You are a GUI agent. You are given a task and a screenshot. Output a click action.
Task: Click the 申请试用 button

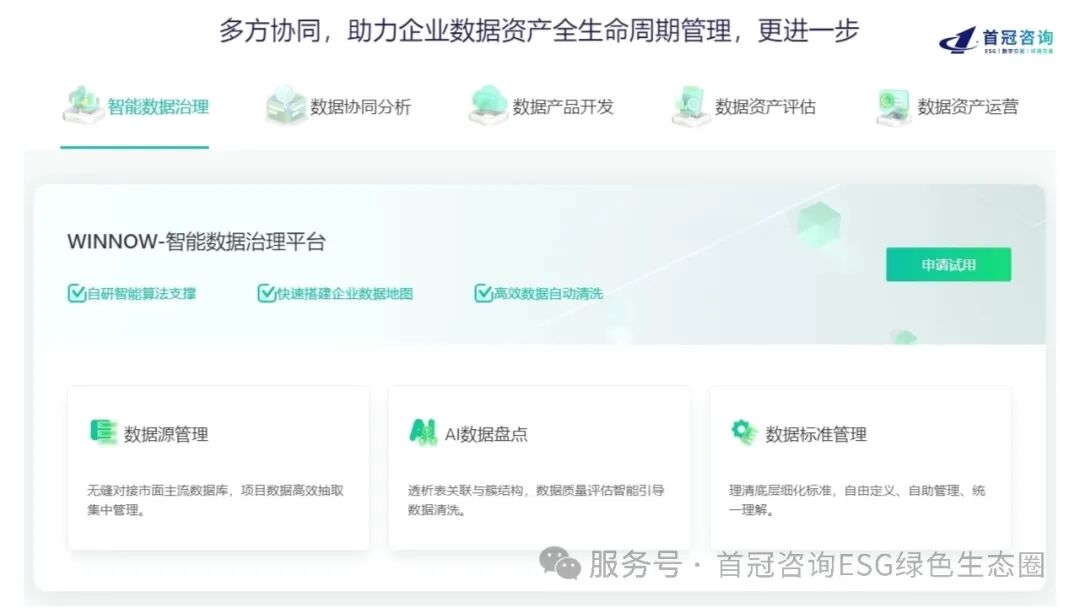click(x=948, y=264)
